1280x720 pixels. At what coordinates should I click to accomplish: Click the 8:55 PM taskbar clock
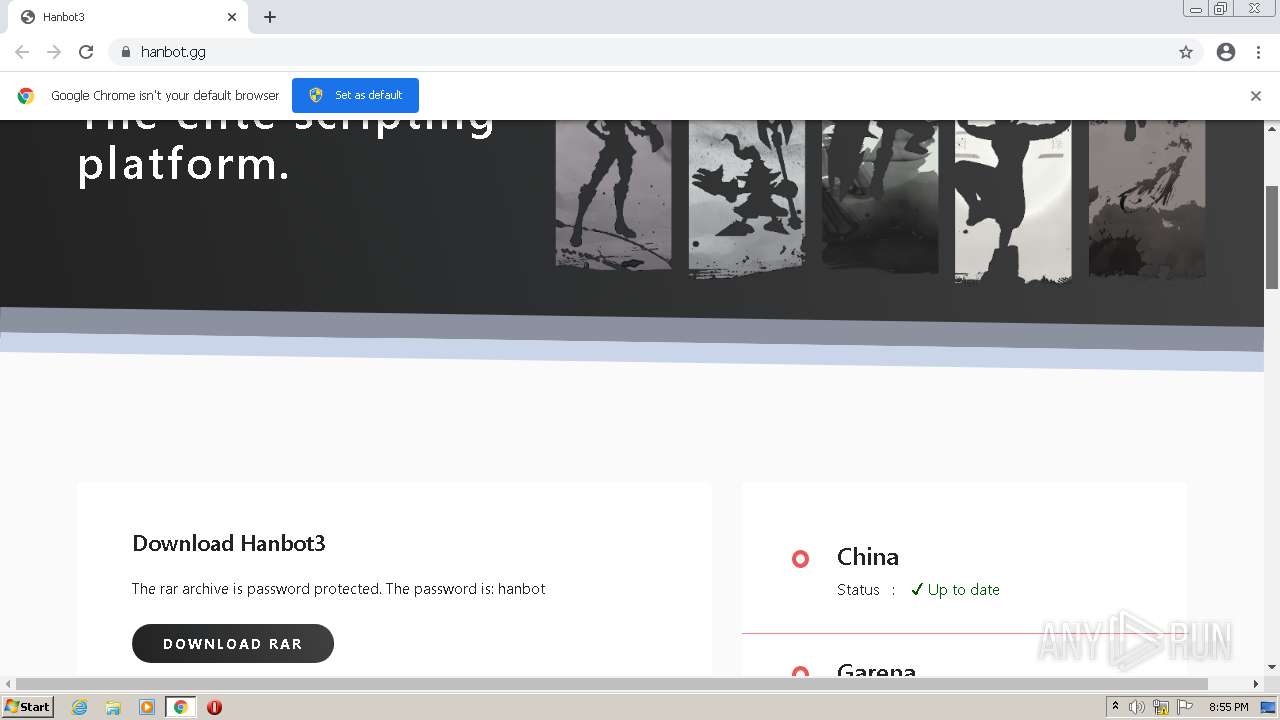pyautogui.click(x=1229, y=707)
